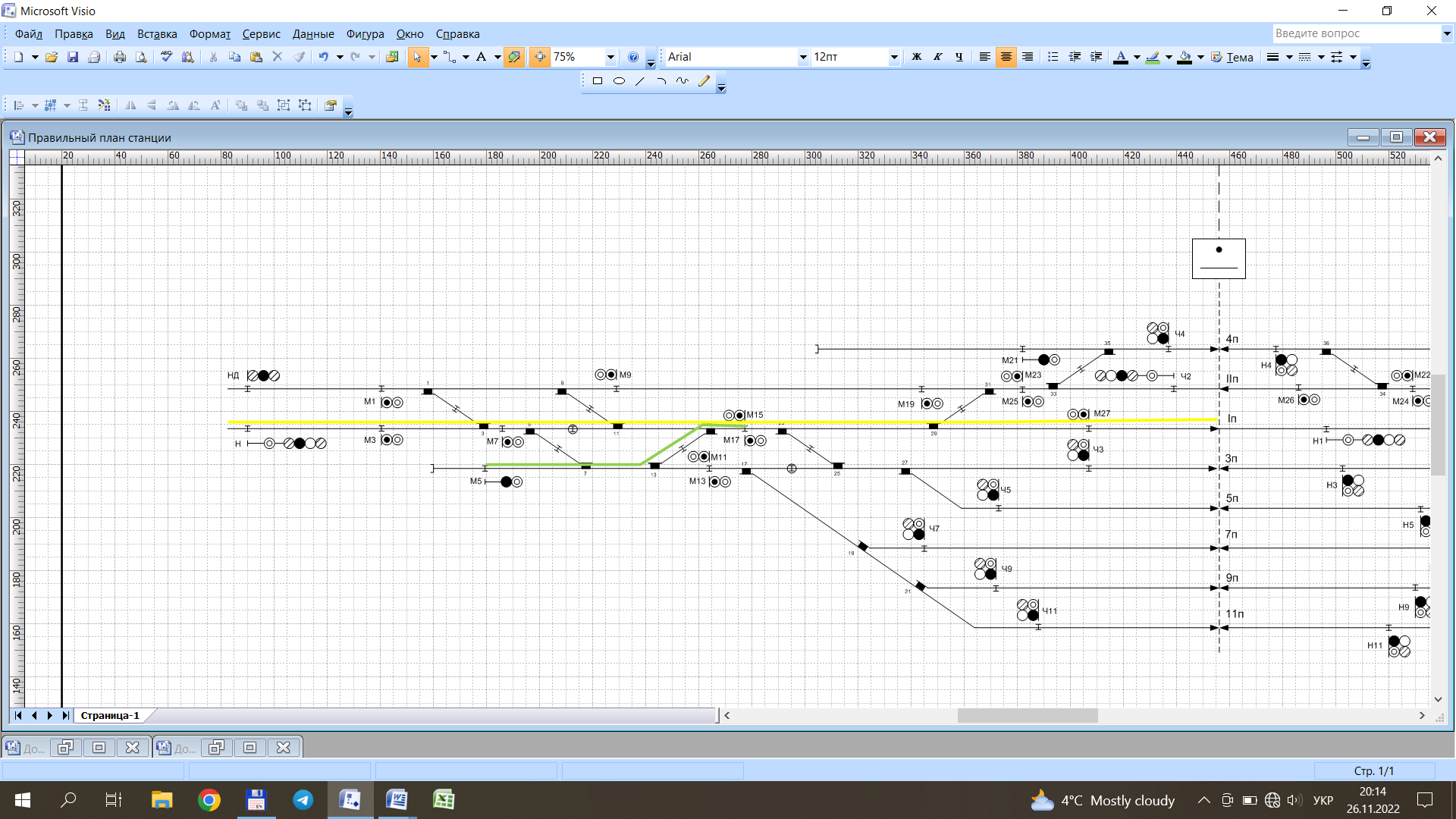Select the Arc drawing tool
Screen dimensions: 1456x819
tap(661, 81)
